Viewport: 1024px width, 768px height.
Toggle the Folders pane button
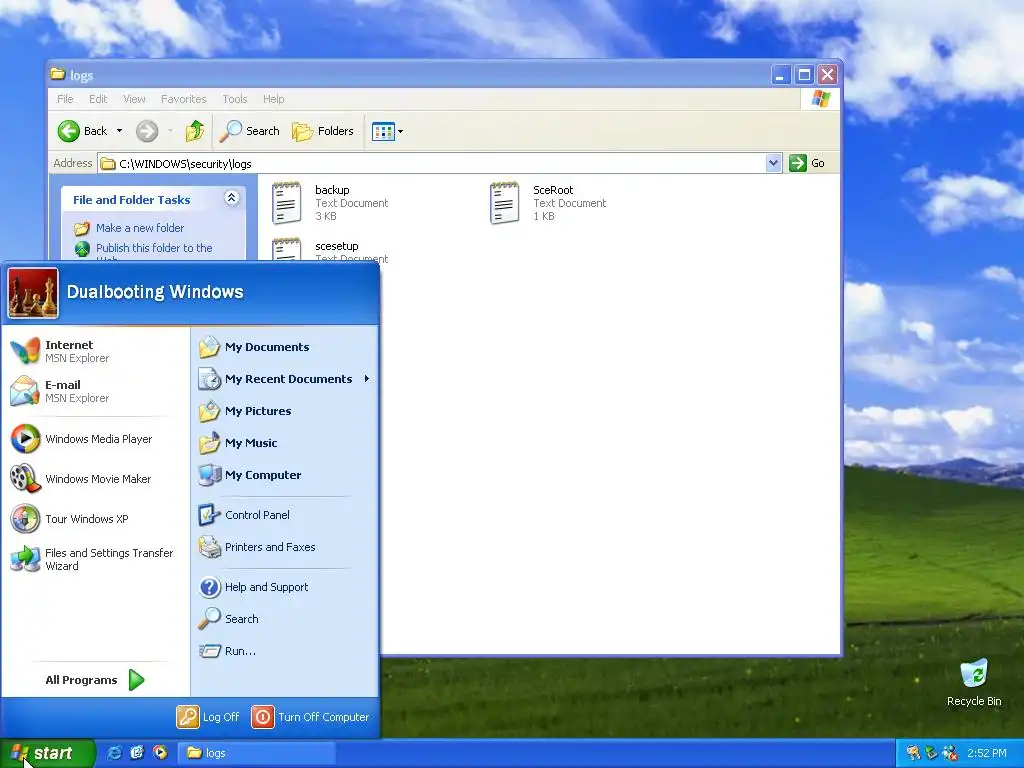pos(323,131)
